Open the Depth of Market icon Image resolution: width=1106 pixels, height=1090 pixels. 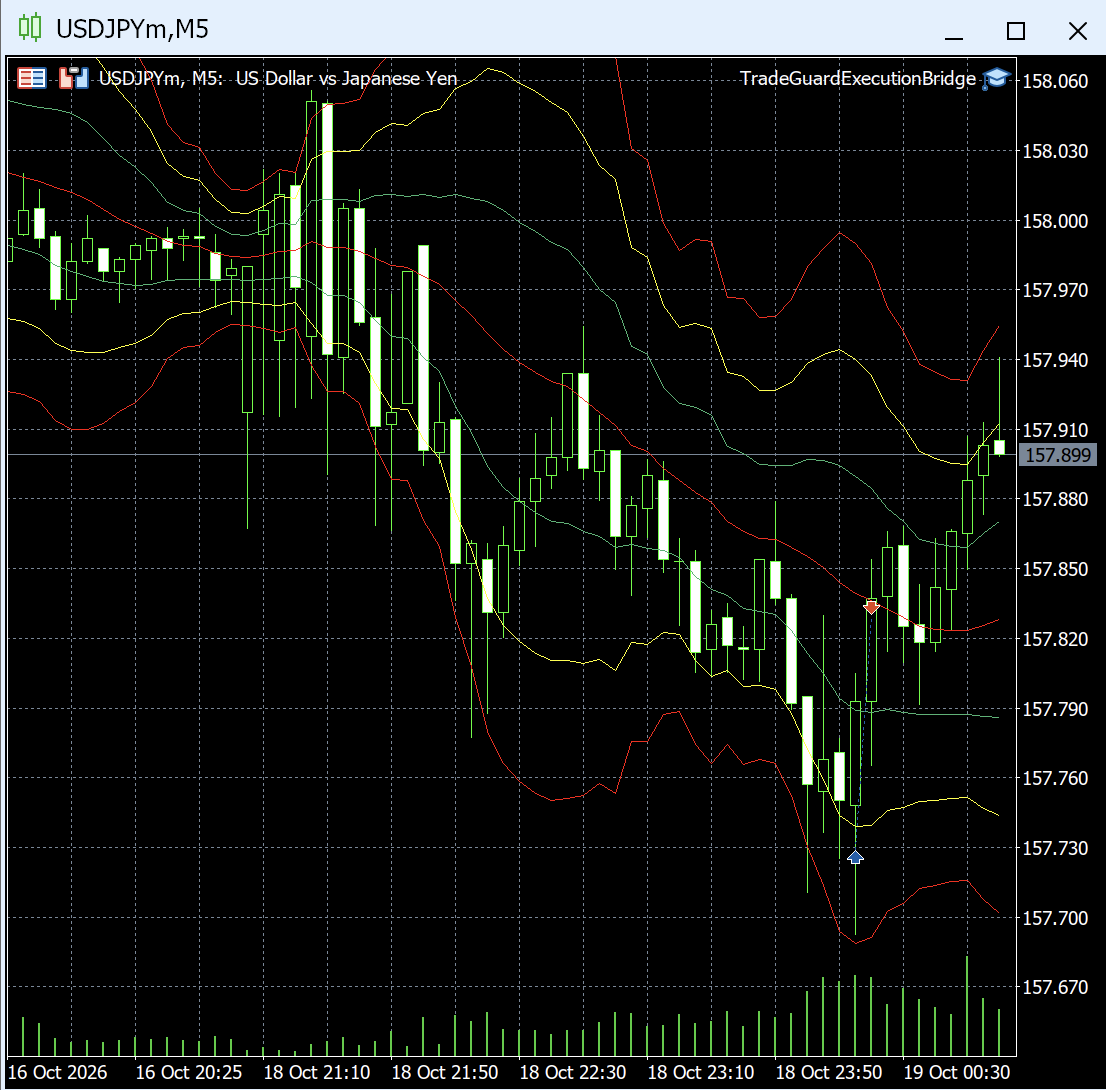73,78
